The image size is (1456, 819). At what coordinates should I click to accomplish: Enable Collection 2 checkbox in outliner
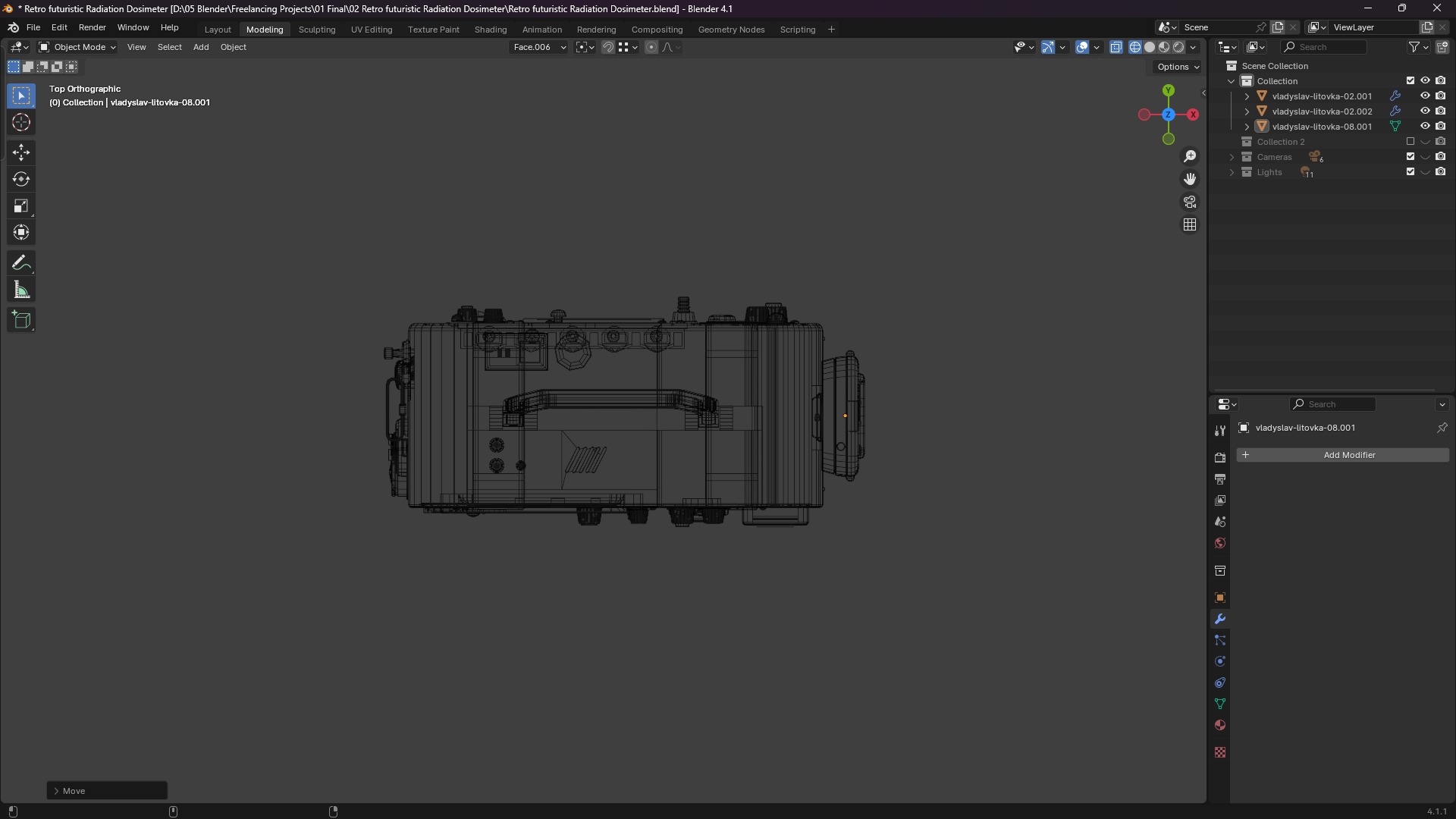pyautogui.click(x=1410, y=142)
